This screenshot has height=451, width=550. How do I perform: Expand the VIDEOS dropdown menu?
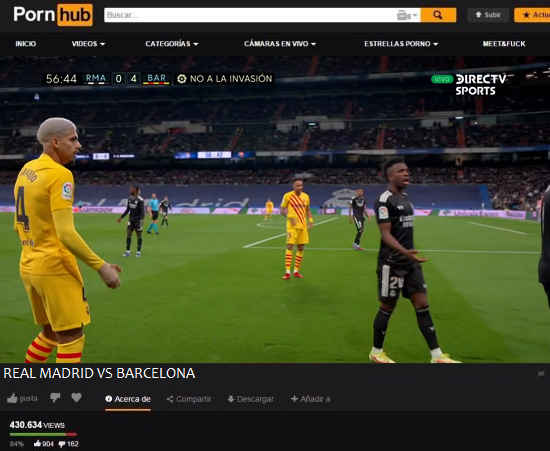pyautogui.click(x=88, y=44)
